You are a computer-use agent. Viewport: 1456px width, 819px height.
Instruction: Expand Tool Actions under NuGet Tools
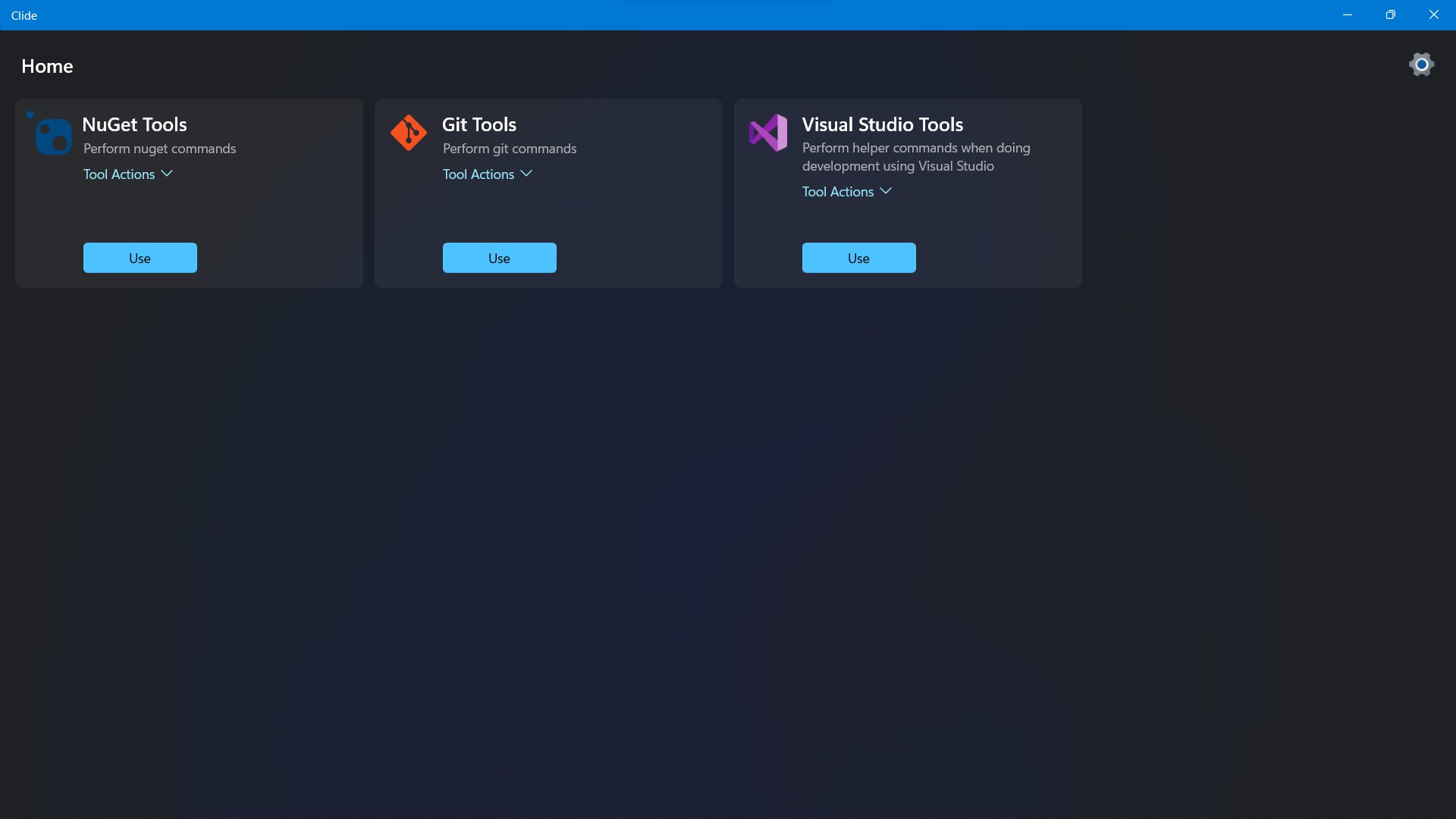[119, 174]
